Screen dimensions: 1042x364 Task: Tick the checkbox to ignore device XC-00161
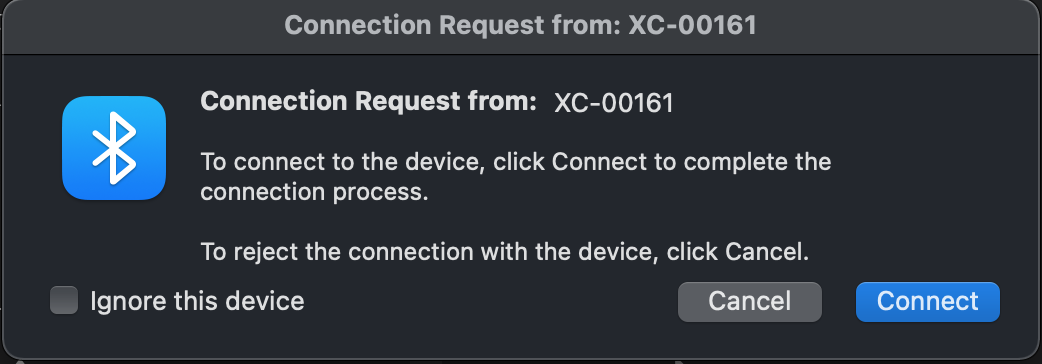(64, 300)
